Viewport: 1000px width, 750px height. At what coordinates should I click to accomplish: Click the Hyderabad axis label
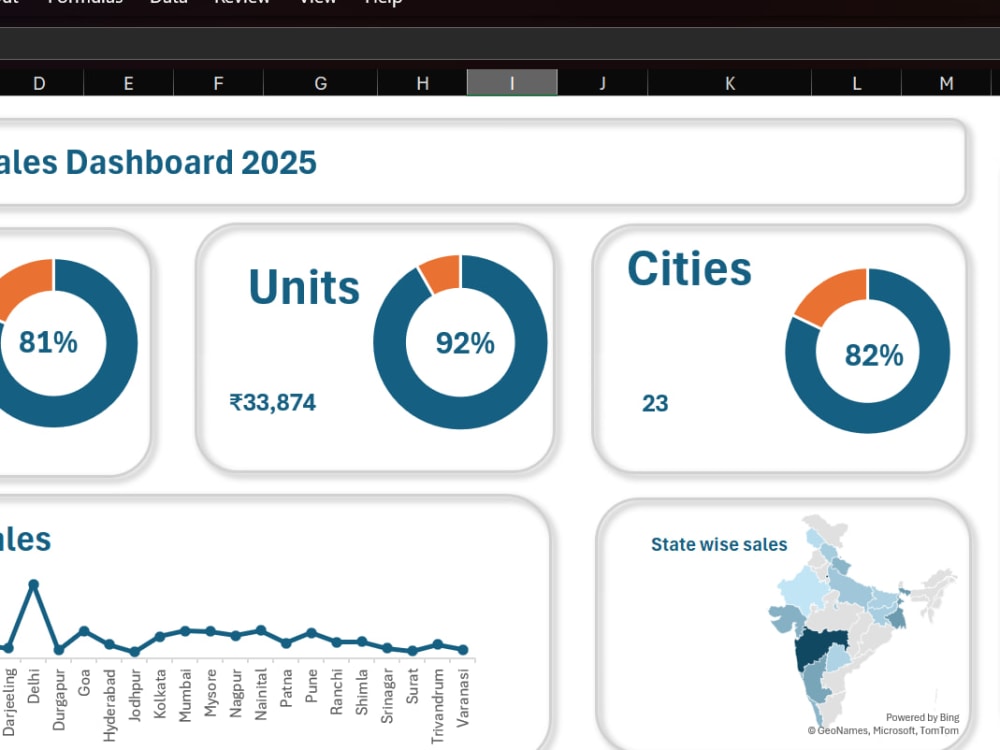[110, 705]
